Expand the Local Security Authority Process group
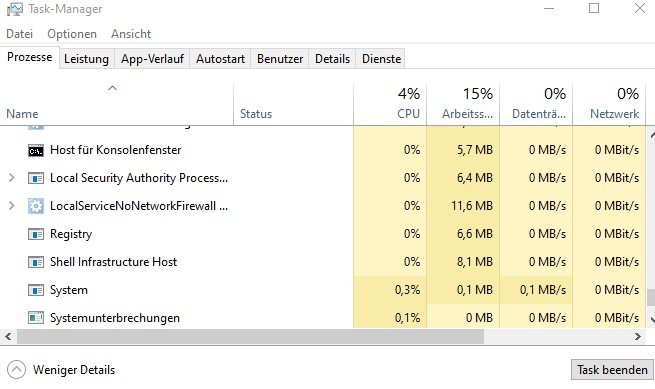The width and height of the screenshot is (655, 389). tap(12, 178)
